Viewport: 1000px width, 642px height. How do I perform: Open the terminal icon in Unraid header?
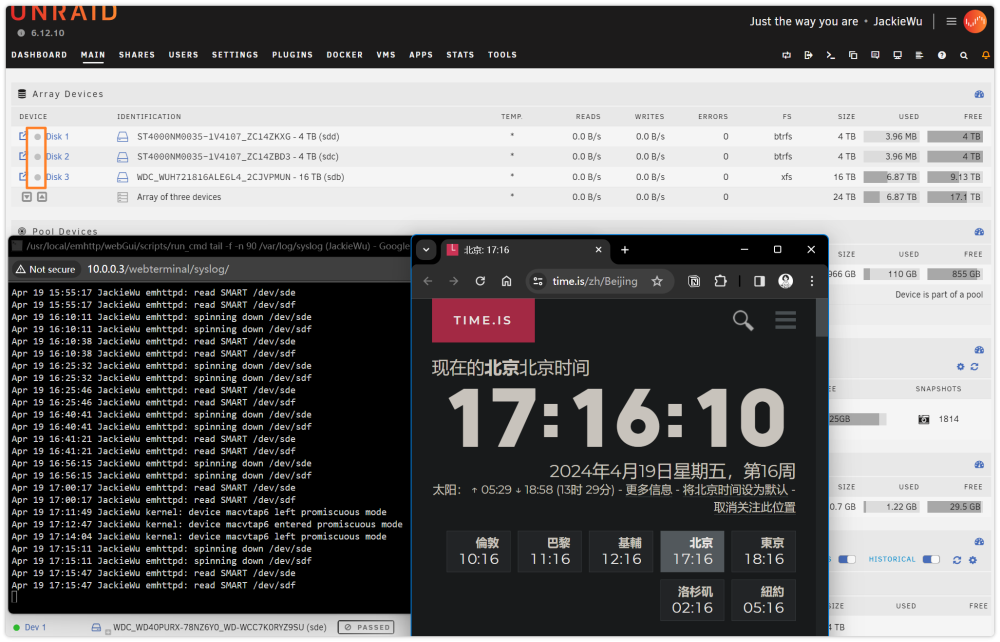830,55
